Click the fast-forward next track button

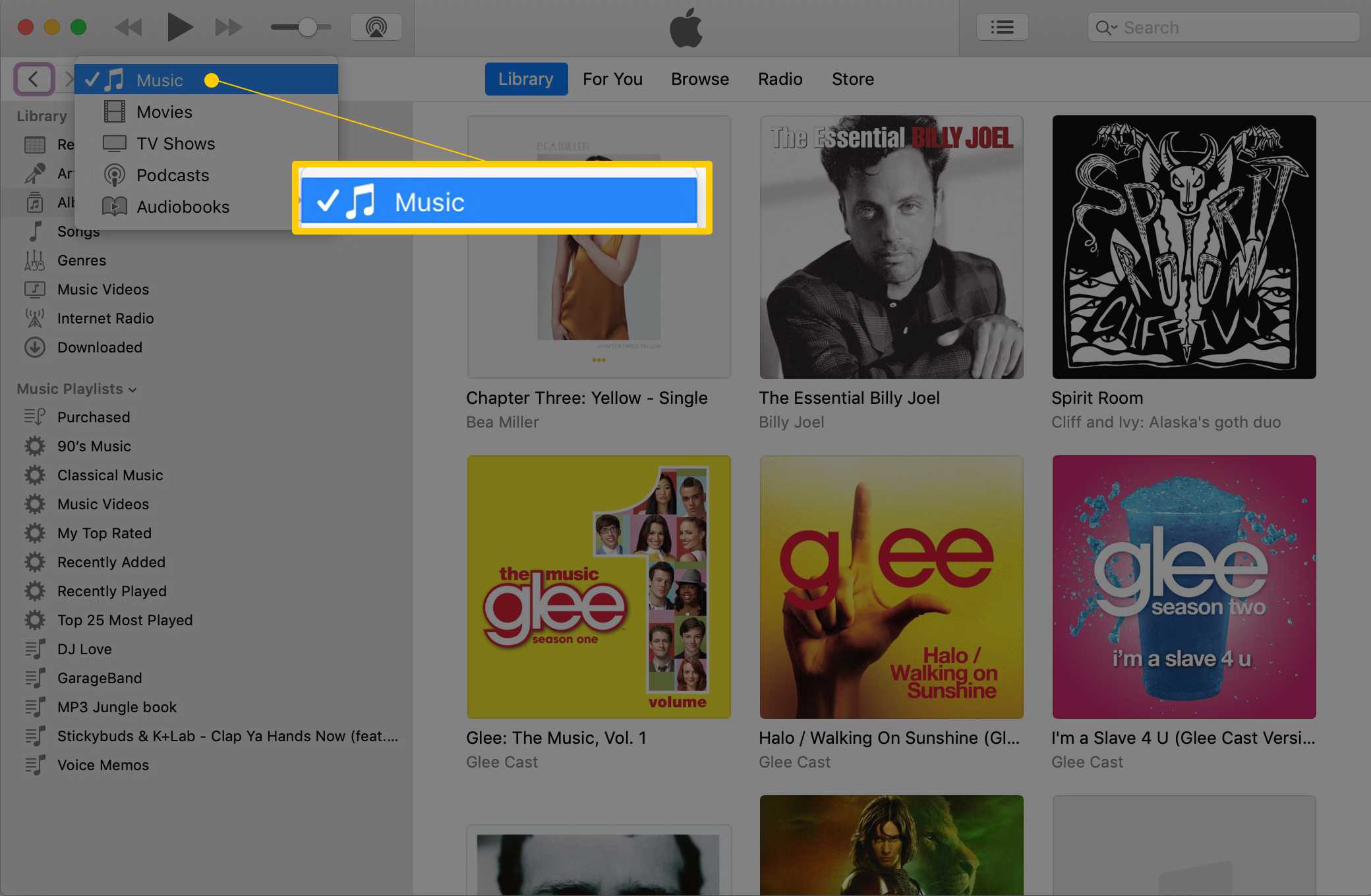coord(229,28)
